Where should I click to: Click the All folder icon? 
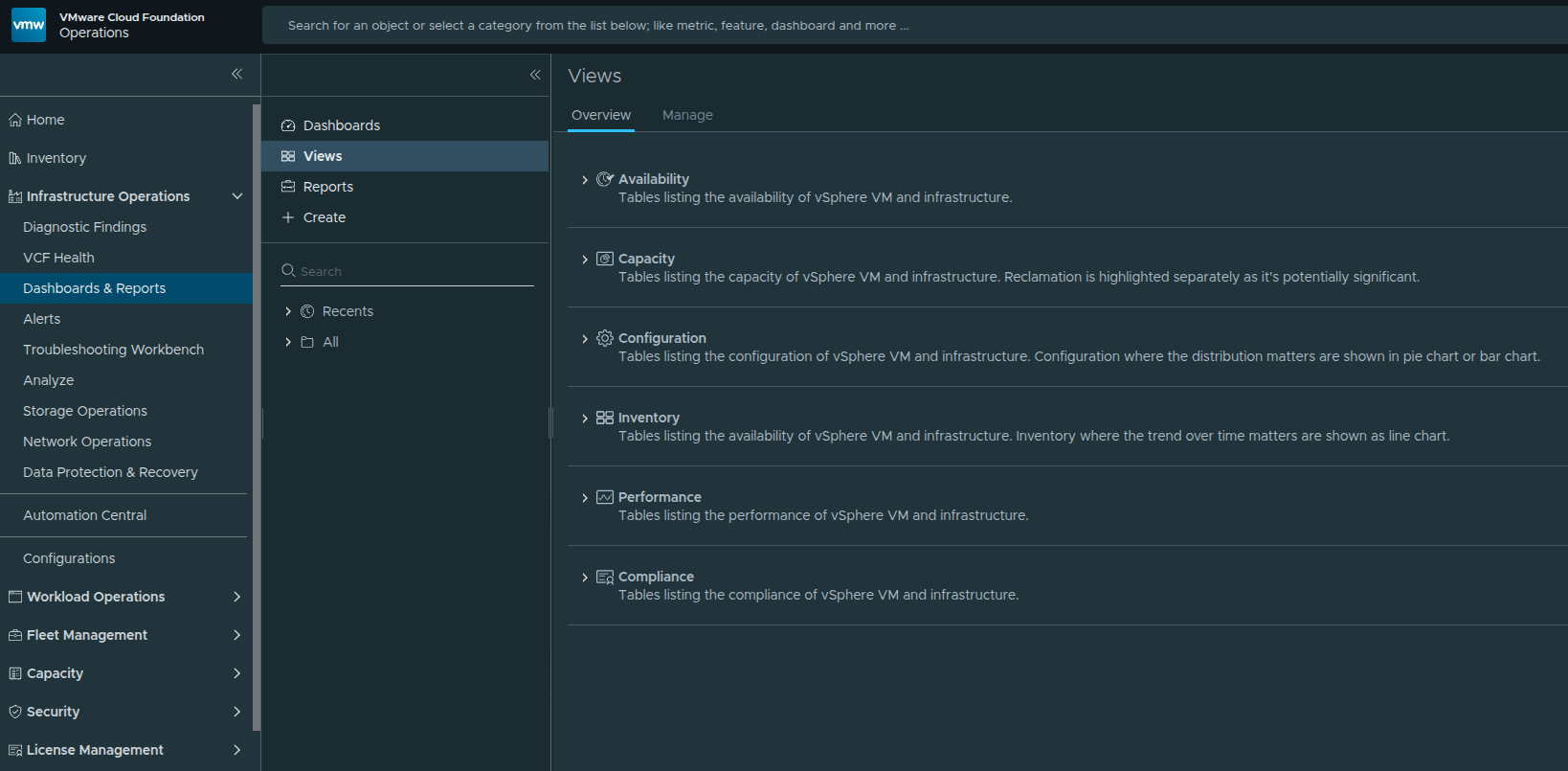coord(307,342)
